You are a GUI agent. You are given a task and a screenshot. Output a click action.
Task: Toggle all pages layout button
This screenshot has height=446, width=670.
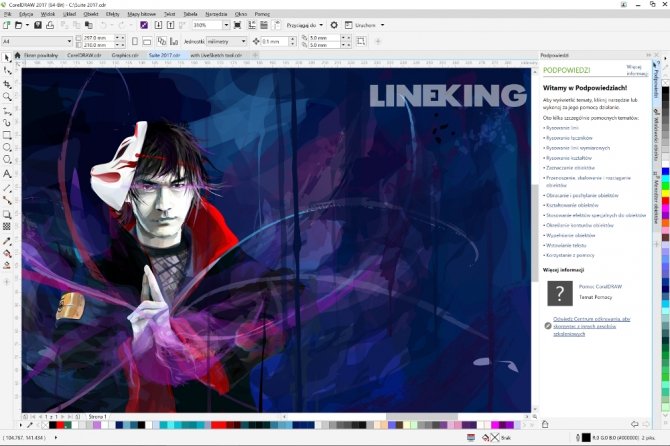(x=162, y=41)
